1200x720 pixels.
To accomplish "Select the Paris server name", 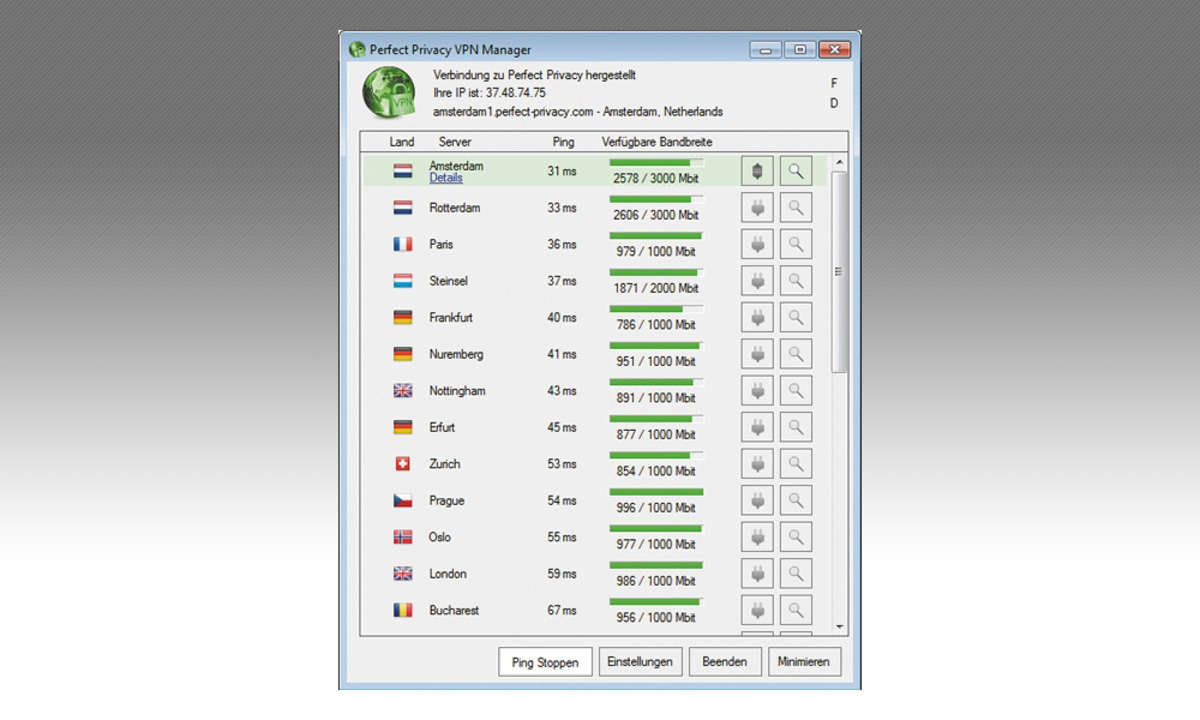I will [441, 244].
